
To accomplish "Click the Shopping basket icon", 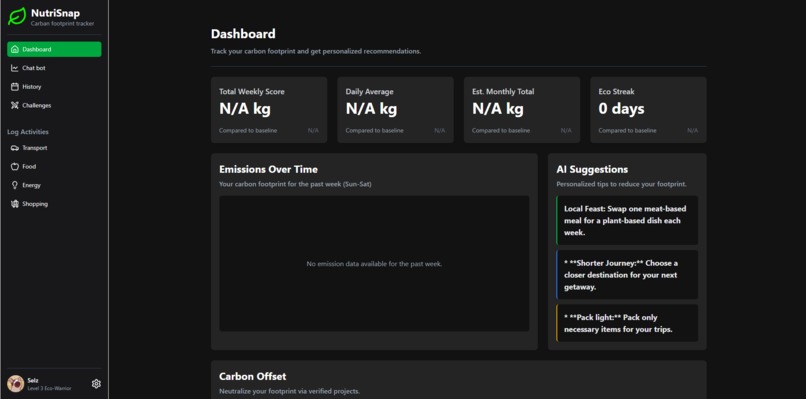I will pos(14,204).
